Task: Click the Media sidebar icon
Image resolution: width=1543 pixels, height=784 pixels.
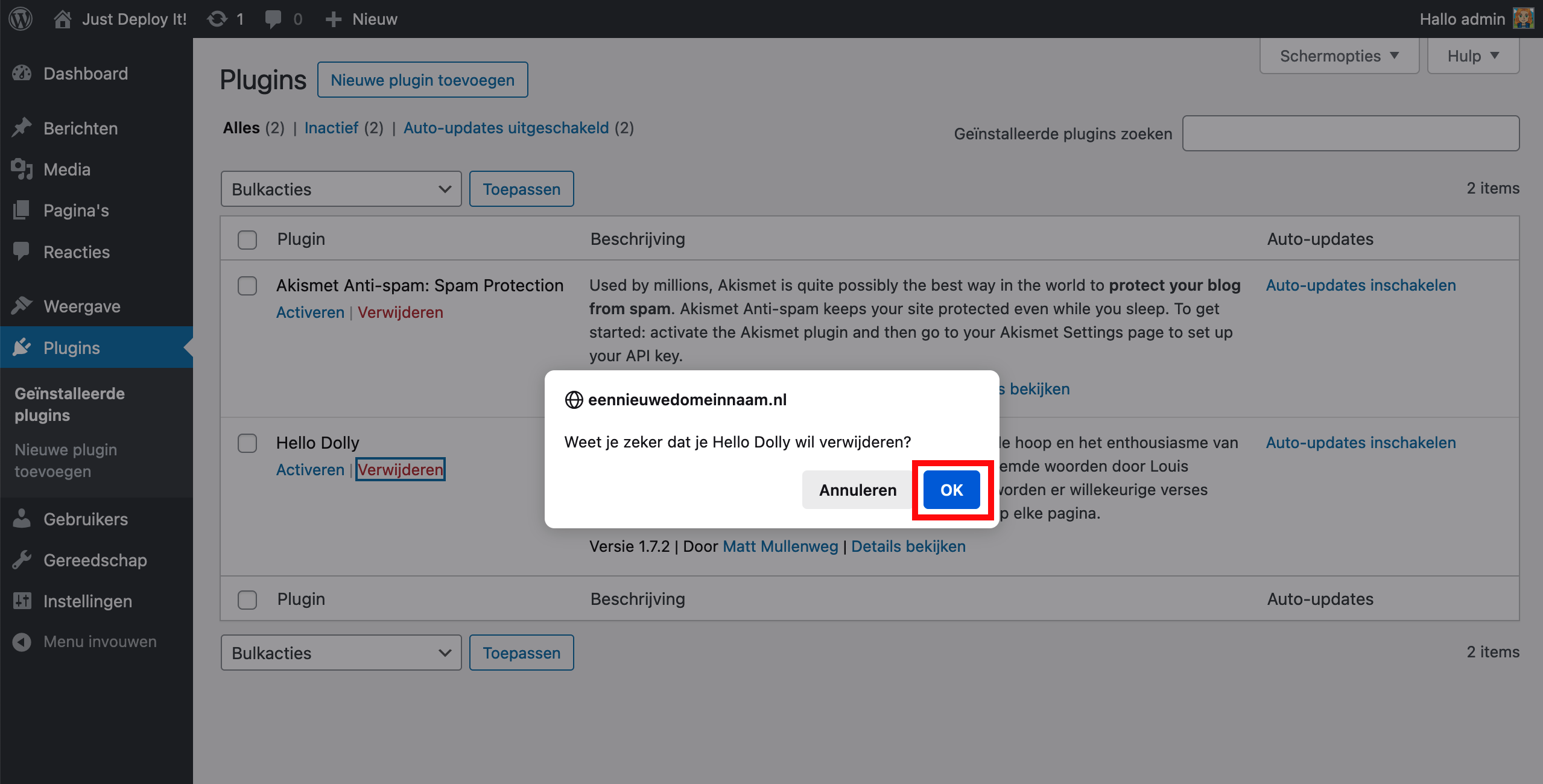Action: 22,169
